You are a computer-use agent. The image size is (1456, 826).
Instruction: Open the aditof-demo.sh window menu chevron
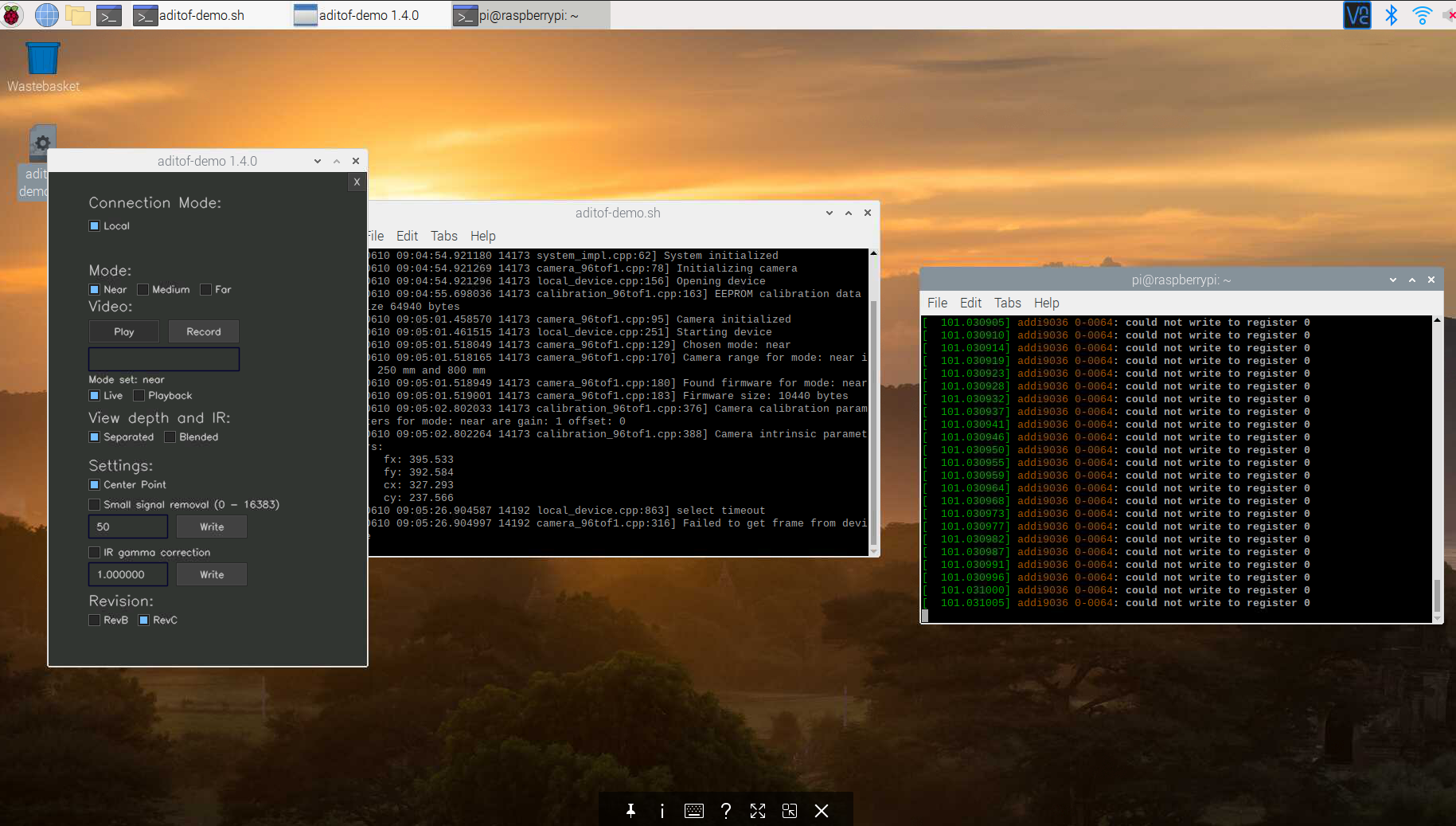coord(829,213)
